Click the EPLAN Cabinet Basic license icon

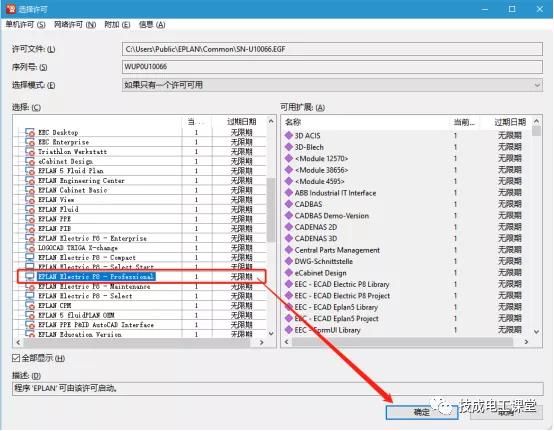pos(30,190)
